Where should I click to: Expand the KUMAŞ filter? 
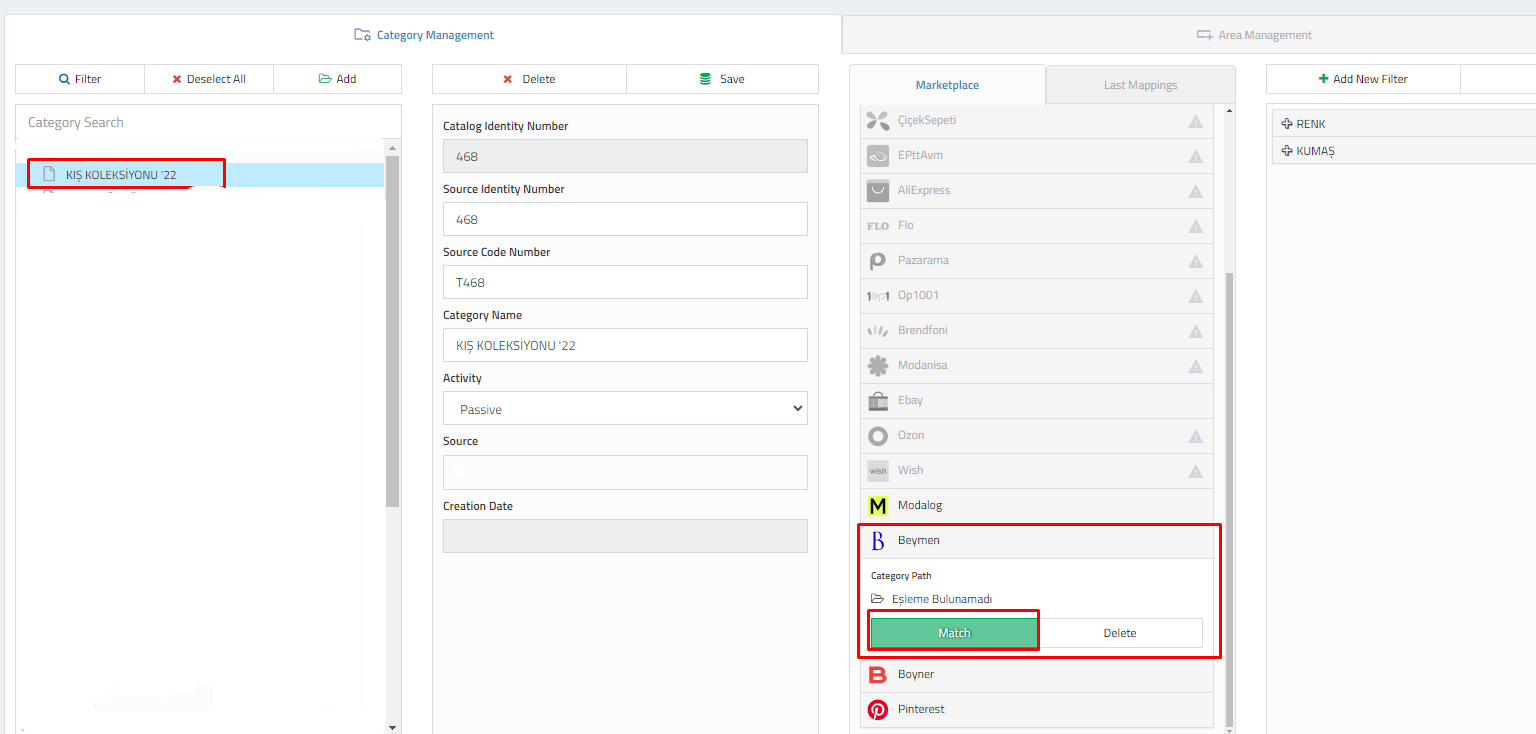[1287, 151]
